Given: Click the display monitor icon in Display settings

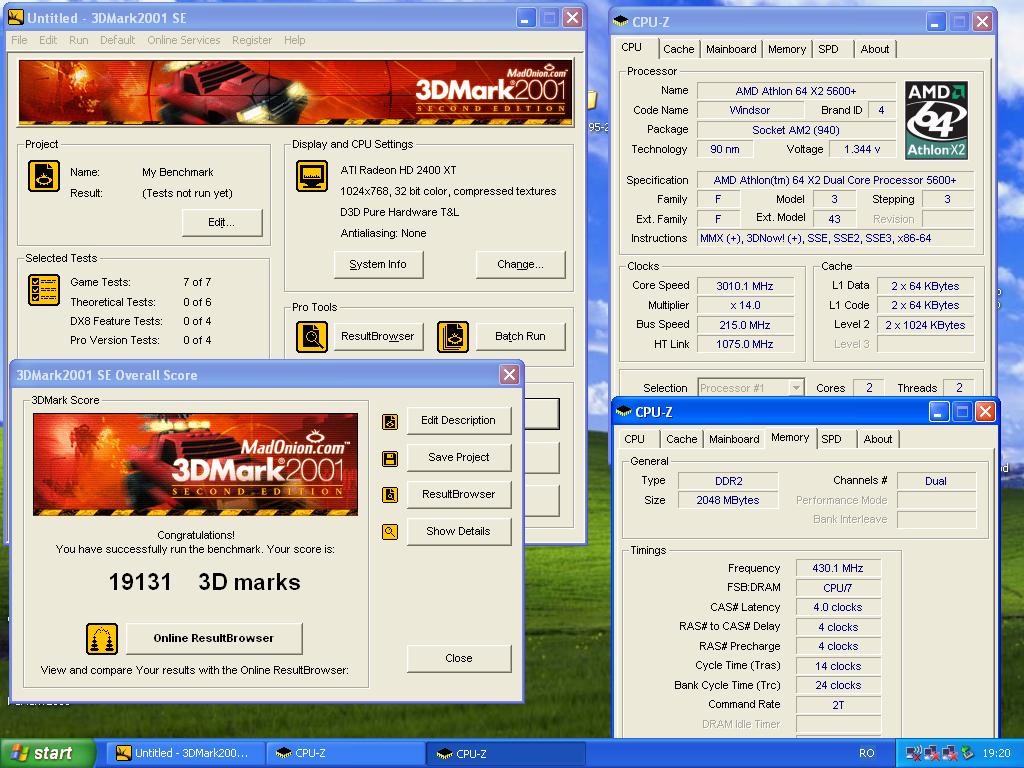Looking at the screenshot, I should 312,176.
